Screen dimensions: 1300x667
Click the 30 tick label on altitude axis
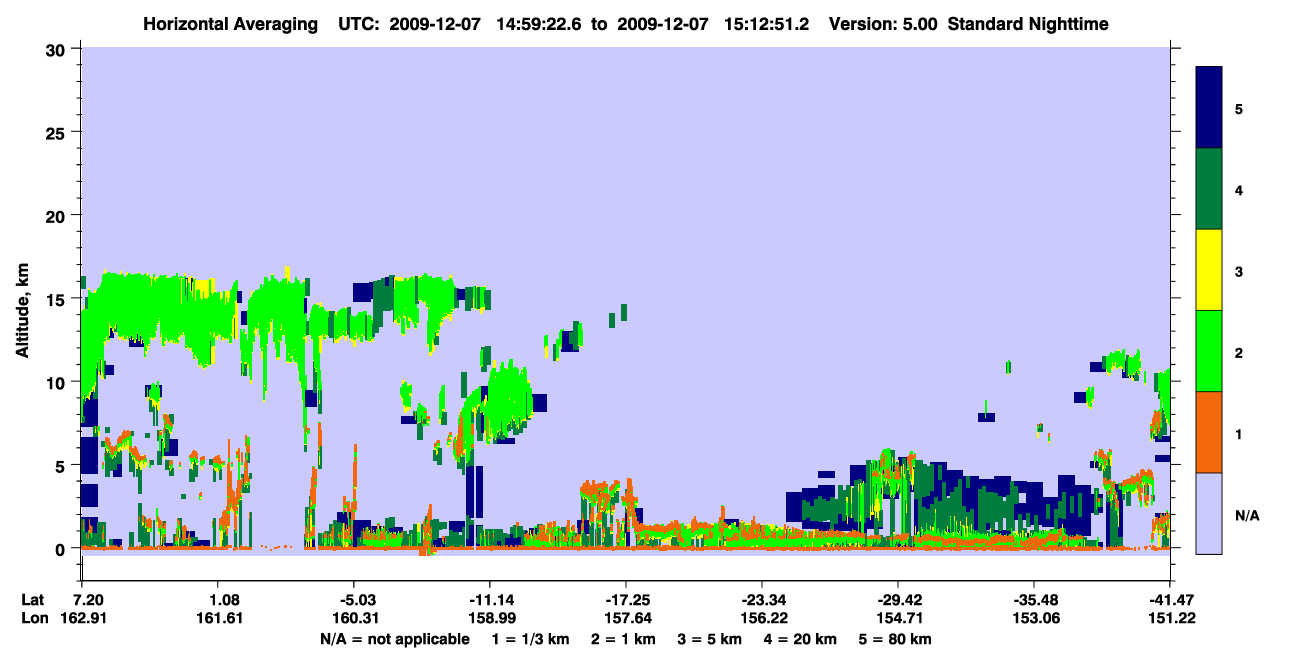coord(59,49)
